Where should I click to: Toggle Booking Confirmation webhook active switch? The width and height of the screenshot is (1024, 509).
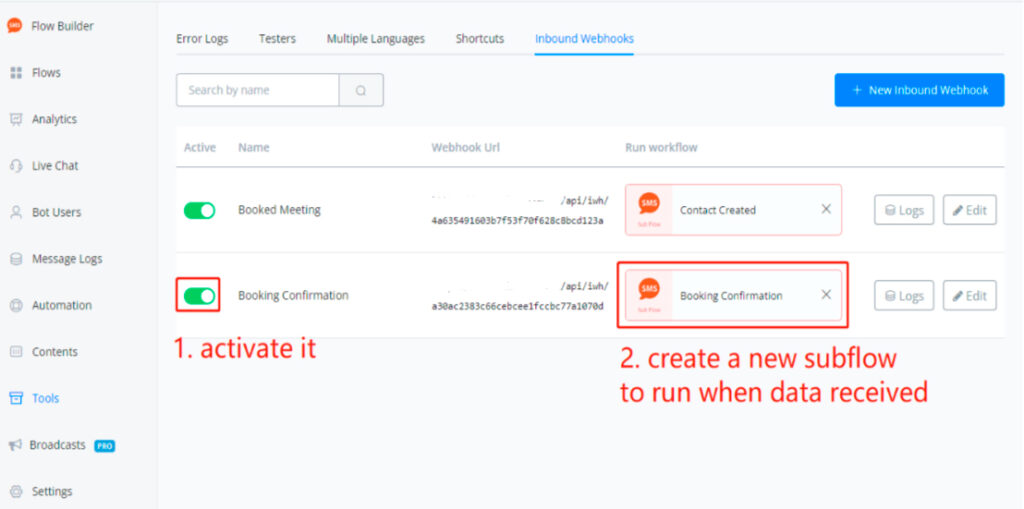(x=199, y=296)
